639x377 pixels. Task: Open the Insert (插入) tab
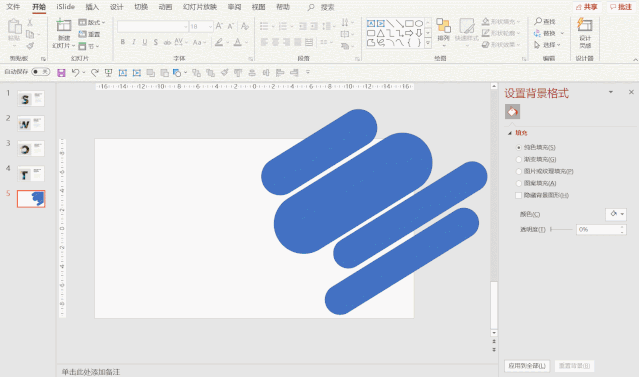pyautogui.click(x=92, y=7)
